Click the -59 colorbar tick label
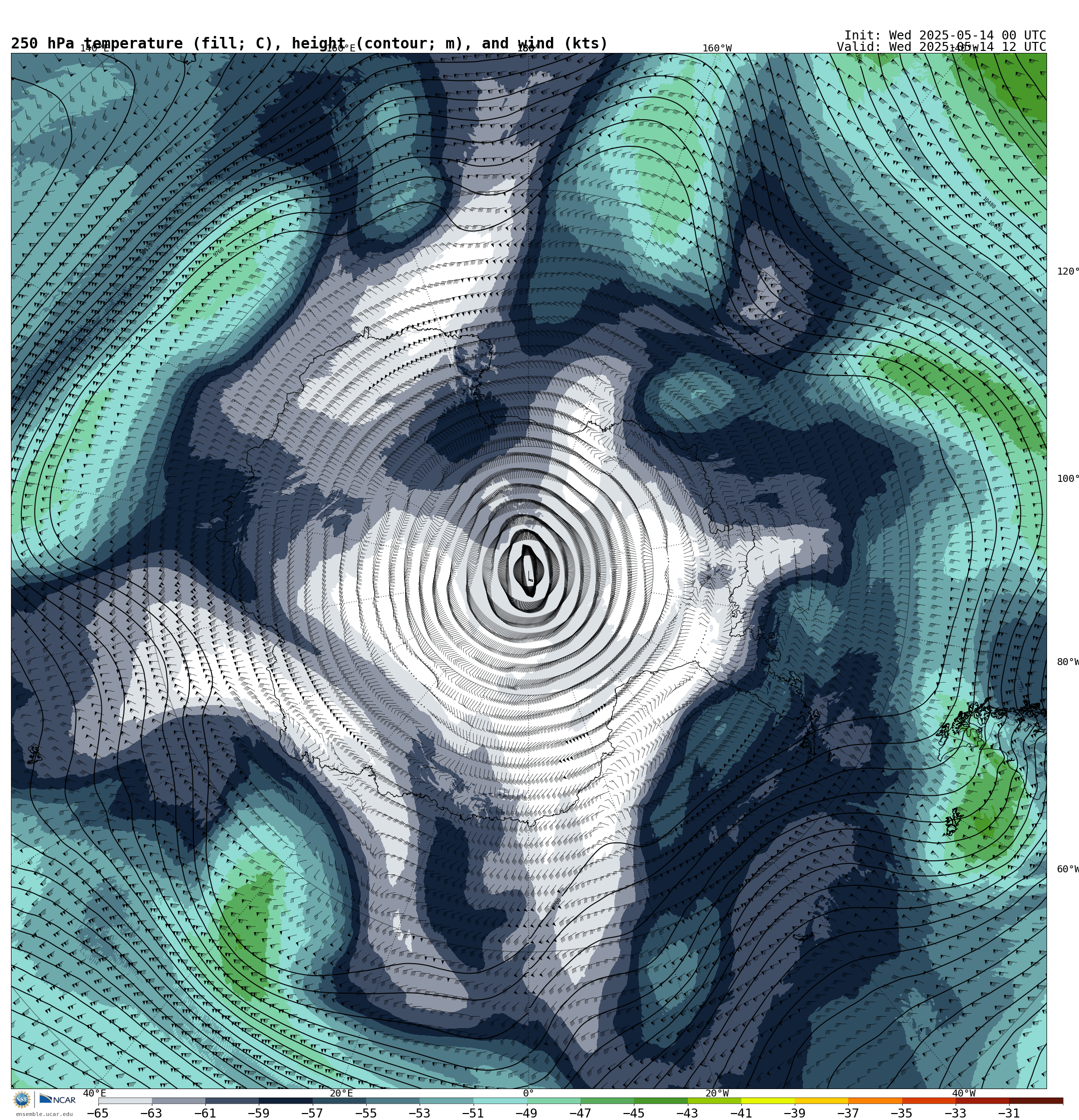This screenshot has height=1120, width=1079. [258, 1113]
